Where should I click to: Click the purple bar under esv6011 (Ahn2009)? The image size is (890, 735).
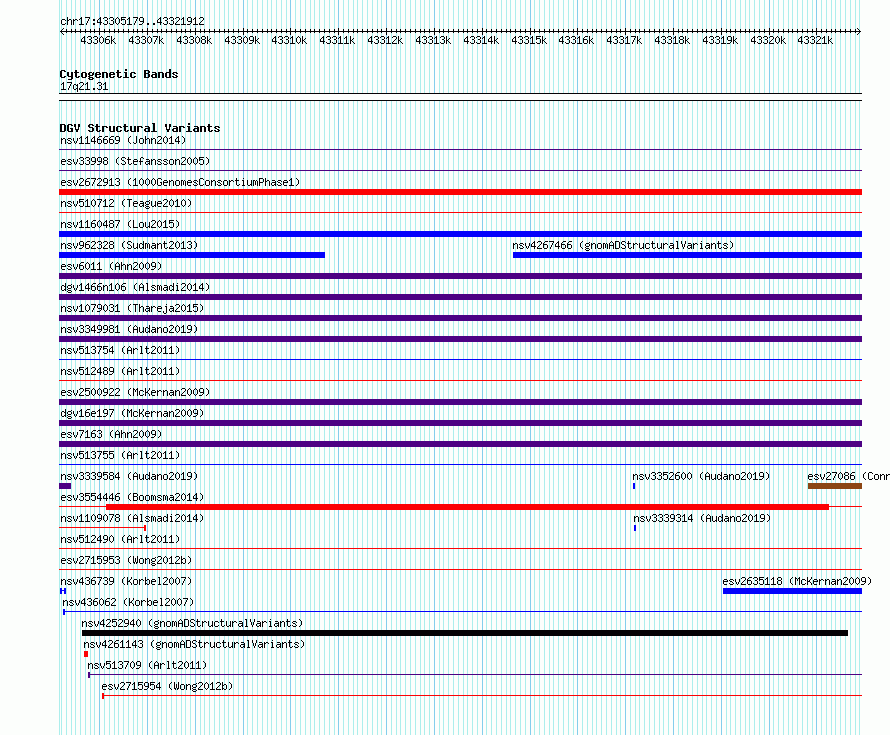(x=460, y=276)
